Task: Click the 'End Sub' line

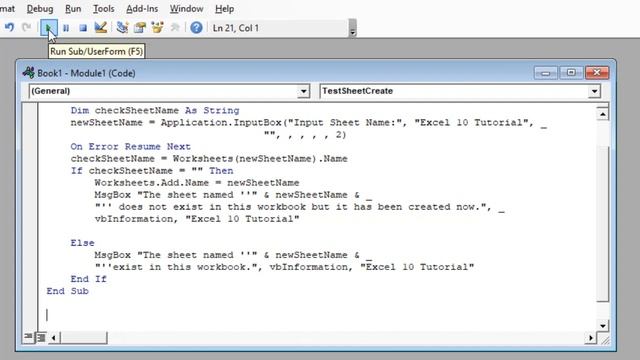Action: click(x=68, y=291)
